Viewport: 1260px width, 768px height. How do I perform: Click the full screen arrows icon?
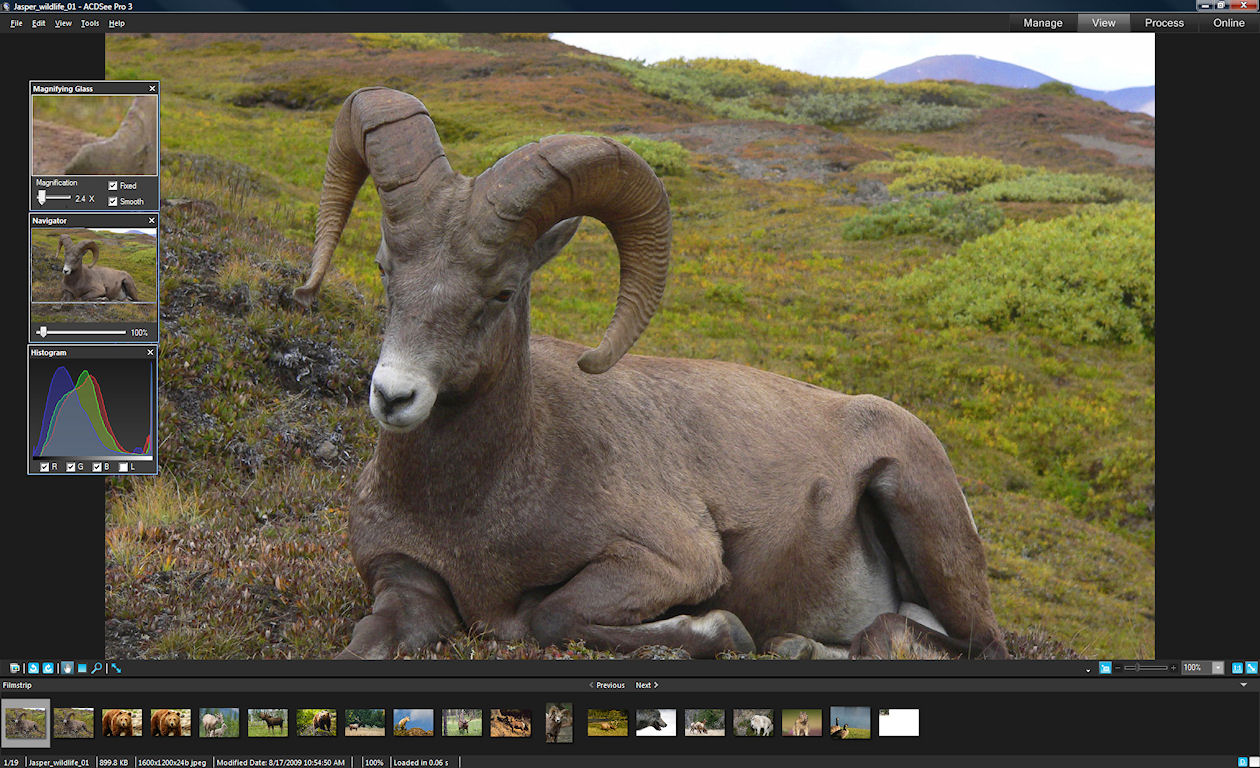(x=116, y=668)
